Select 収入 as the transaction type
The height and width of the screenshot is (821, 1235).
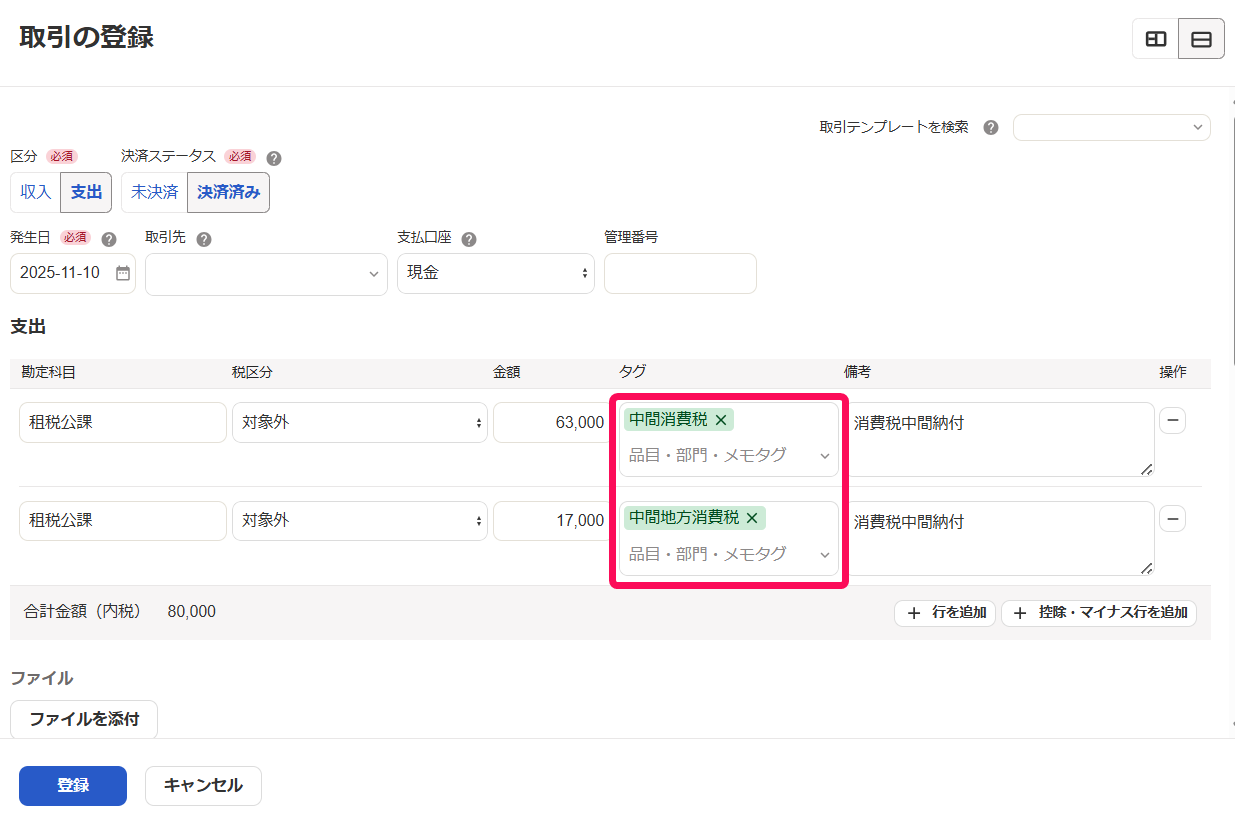[x=36, y=192]
